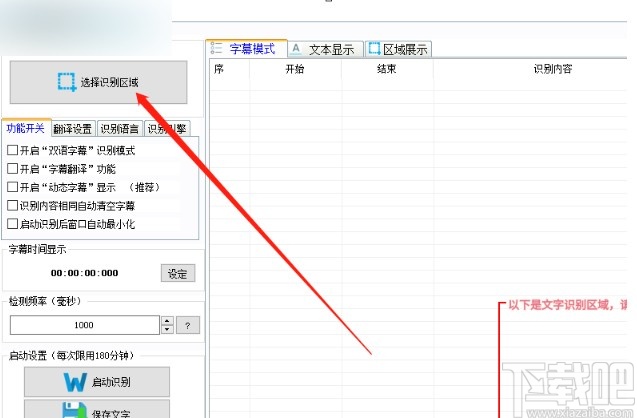This screenshot has width=637, height=418.
Task: Focus the 检测频率 input field showing 1000
Action: (x=84, y=325)
